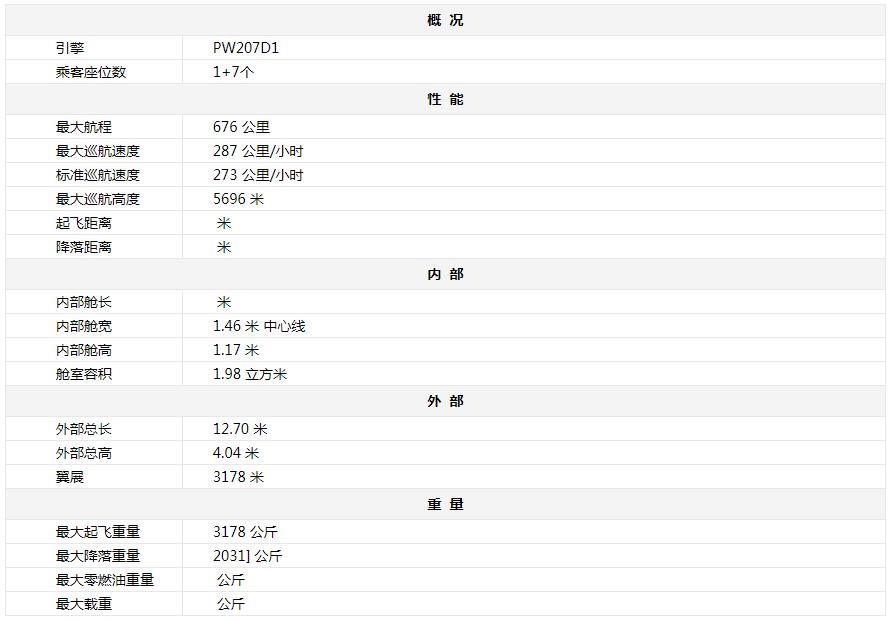This screenshot has height=621, width=892.
Task: Select the engine value PW207D1
Action: 246,48
